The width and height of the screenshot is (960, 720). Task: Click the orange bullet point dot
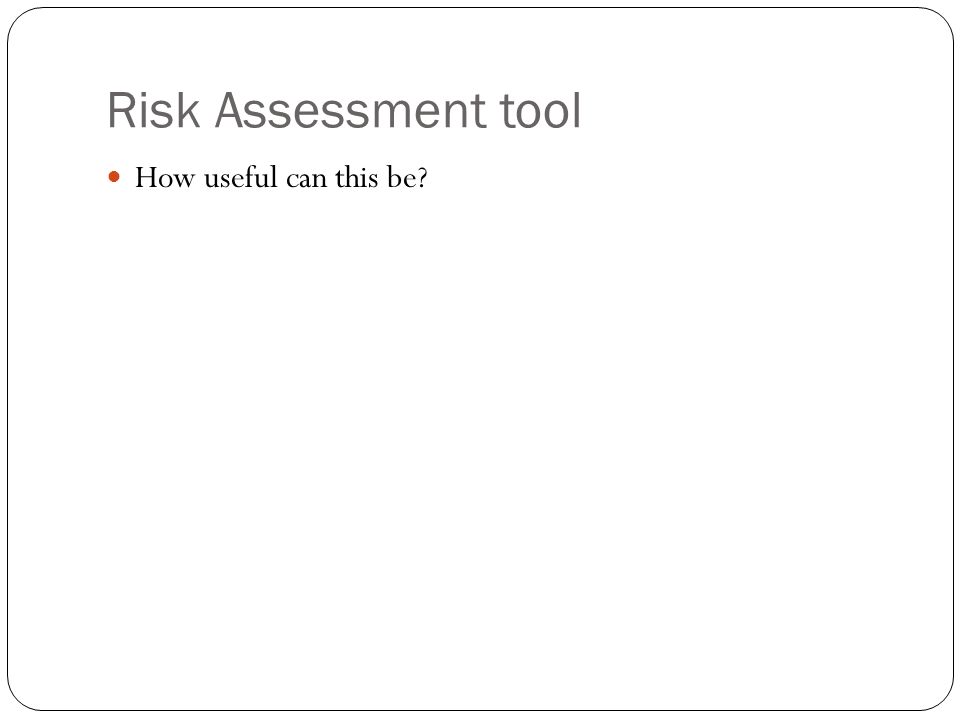pyautogui.click(x=114, y=177)
